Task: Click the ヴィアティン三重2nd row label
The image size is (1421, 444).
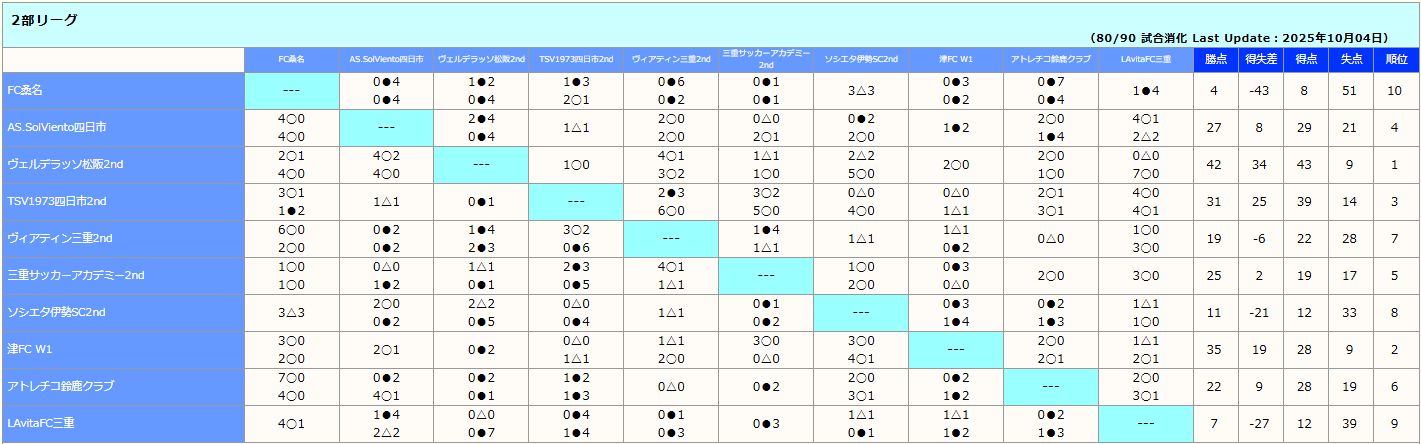Action: [60, 238]
